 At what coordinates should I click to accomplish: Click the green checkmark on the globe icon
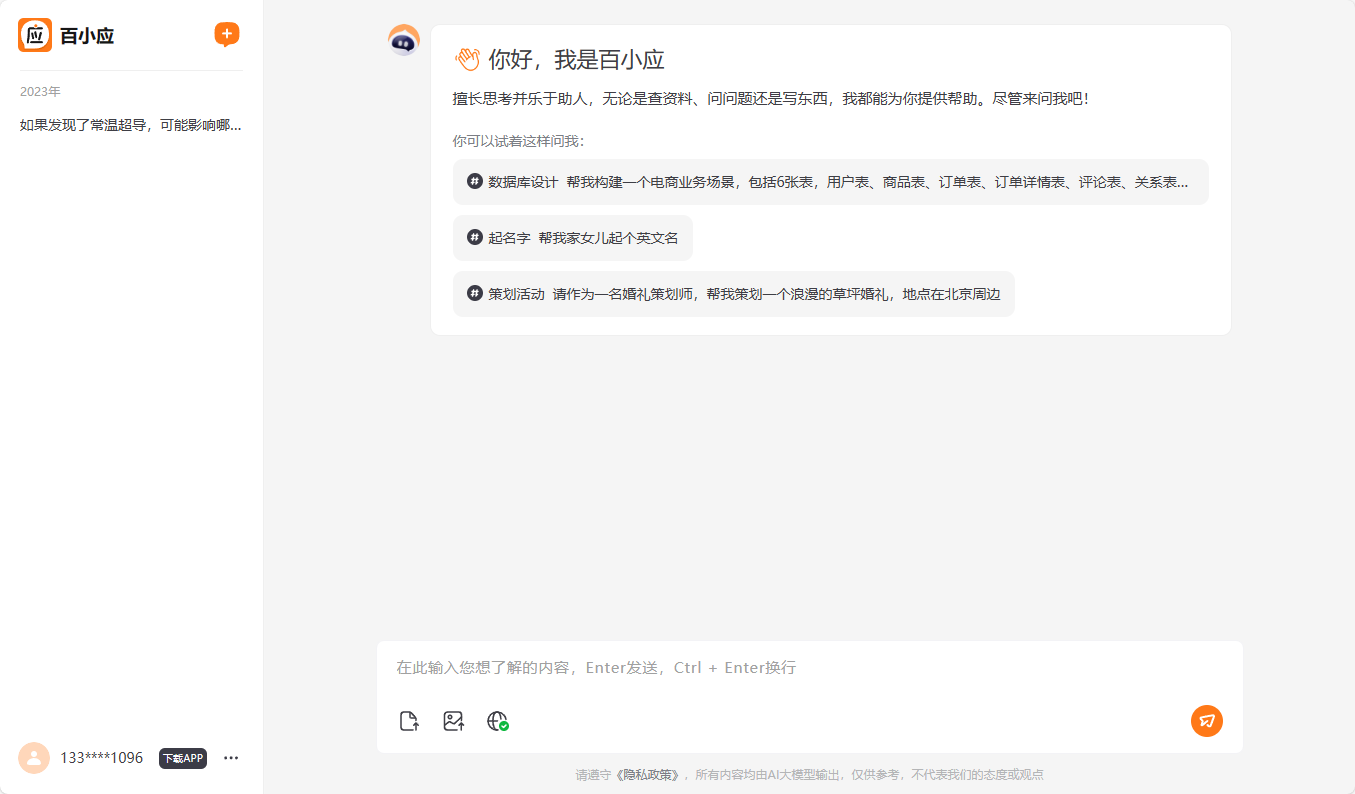pyautogui.click(x=504, y=727)
